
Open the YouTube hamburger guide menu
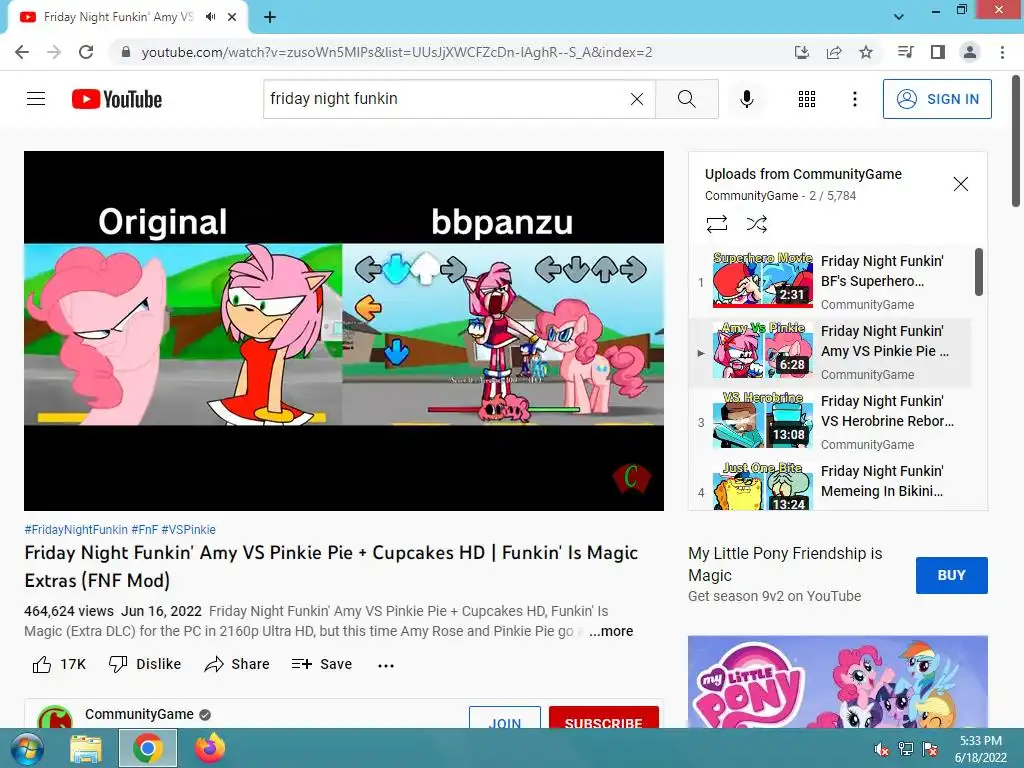tap(36, 99)
